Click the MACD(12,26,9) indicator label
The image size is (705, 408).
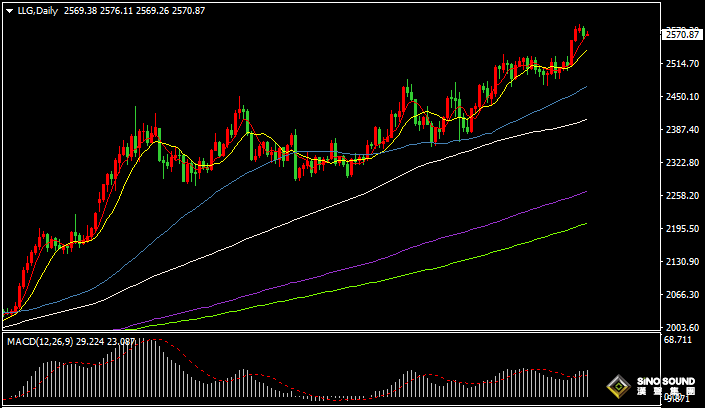point(36,342)
